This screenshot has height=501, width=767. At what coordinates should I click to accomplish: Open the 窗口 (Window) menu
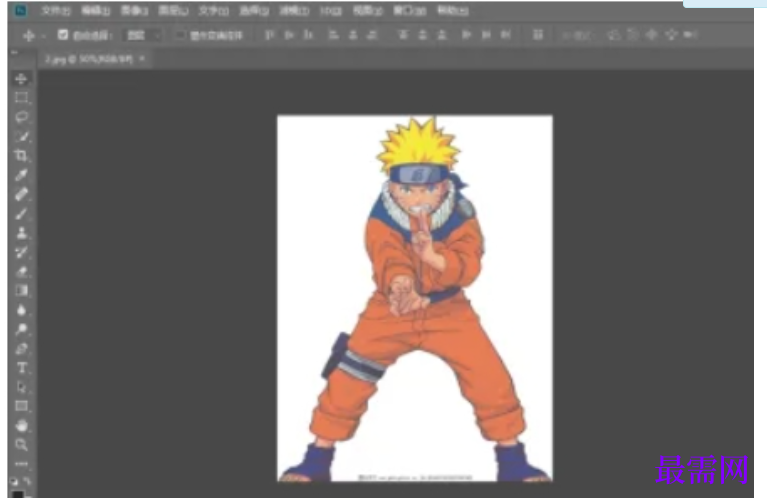[409, 10]
